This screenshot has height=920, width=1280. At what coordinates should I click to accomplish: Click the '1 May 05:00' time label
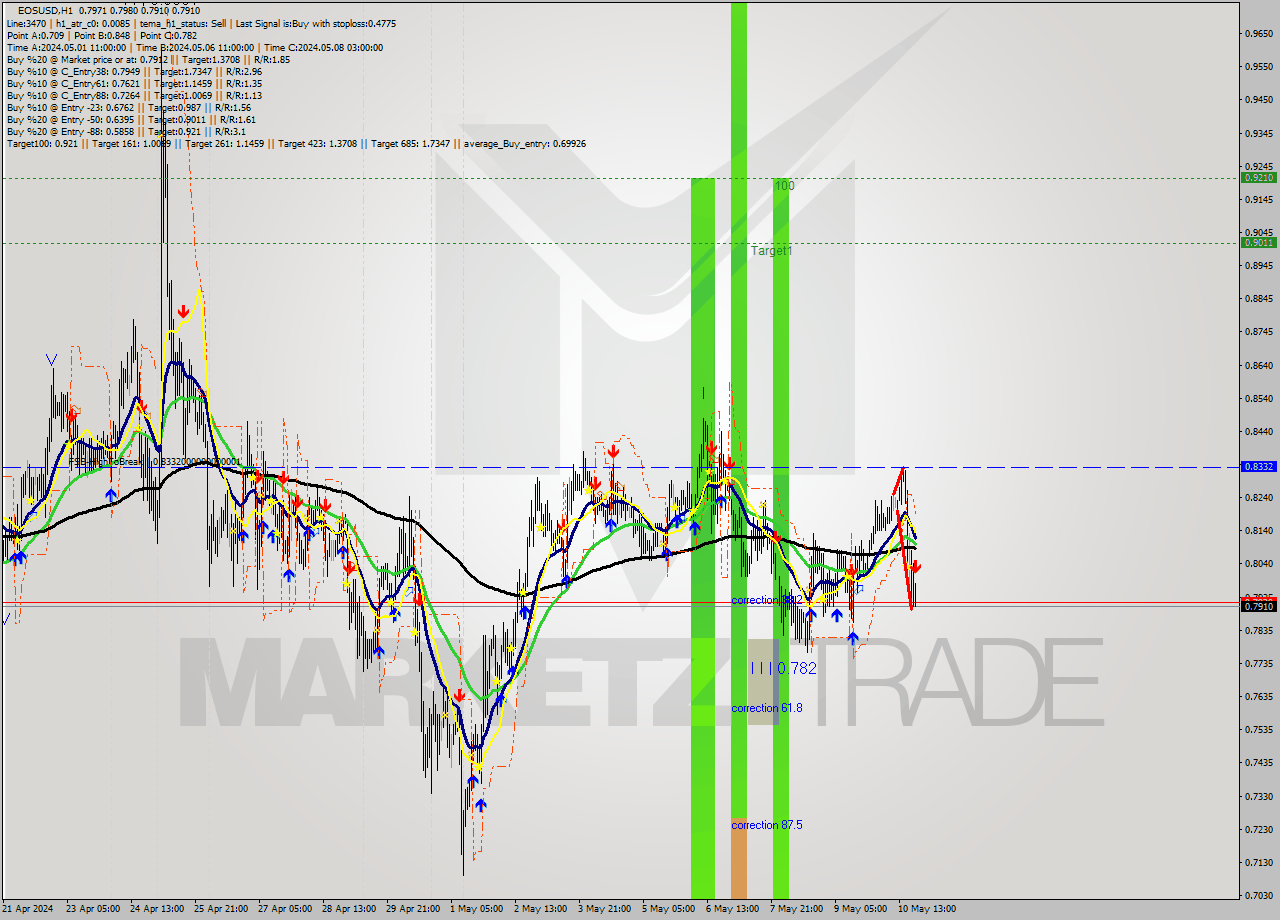point(476,909)
